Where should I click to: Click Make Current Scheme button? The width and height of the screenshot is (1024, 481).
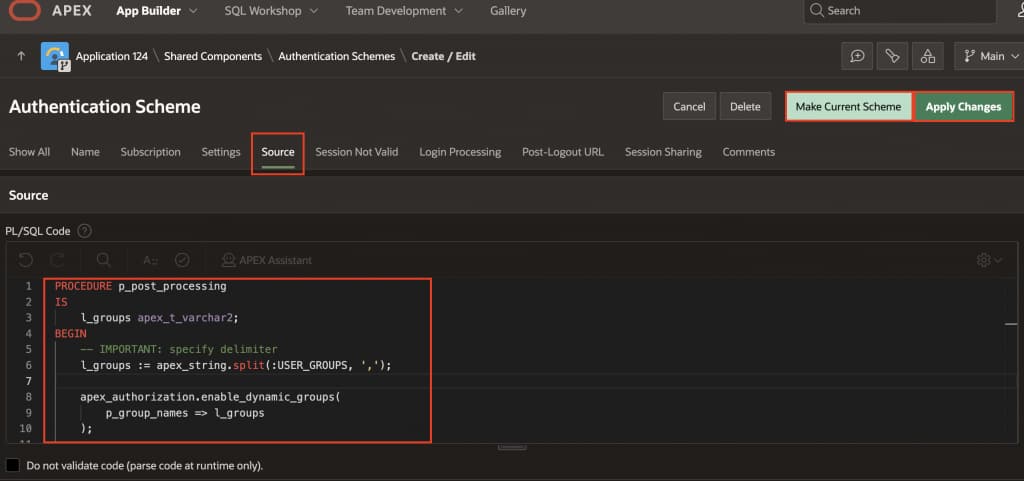[848, 107]
